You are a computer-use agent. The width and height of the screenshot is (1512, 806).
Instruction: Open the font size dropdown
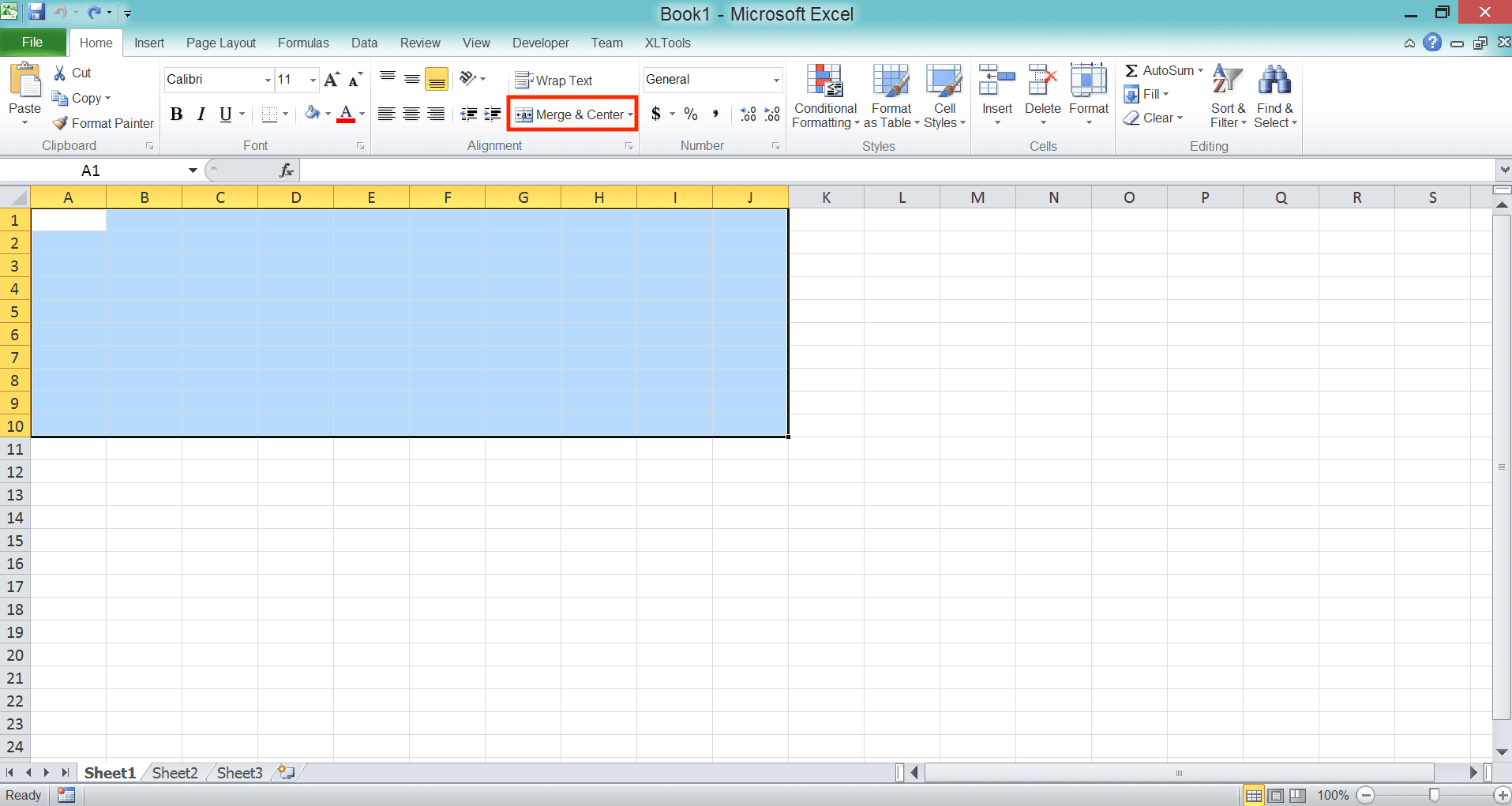[x=312, y=80]
